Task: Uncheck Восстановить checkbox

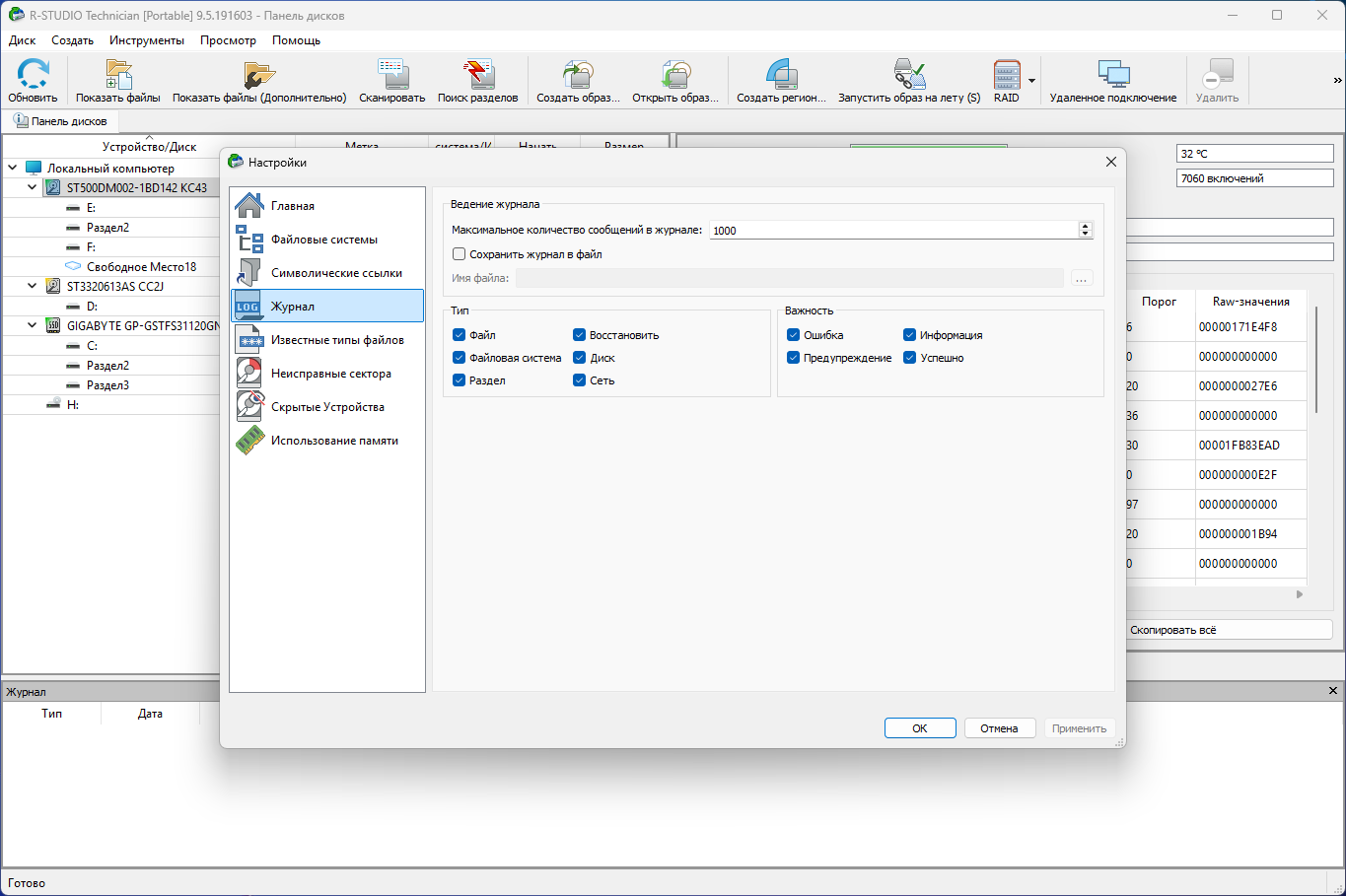Action: pos(580,335)
